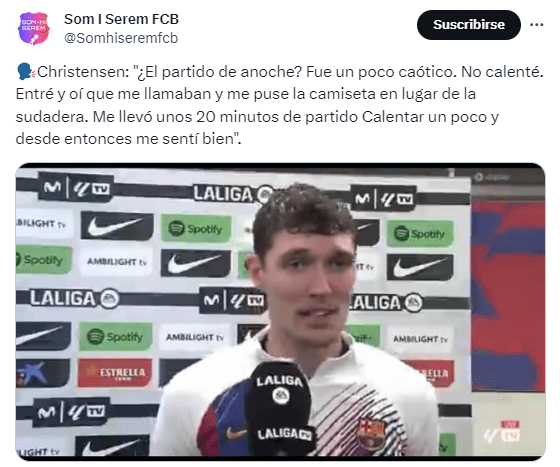Click the Nike swoosh beside AMBILIGHT top-left

(x=117, y=226)
